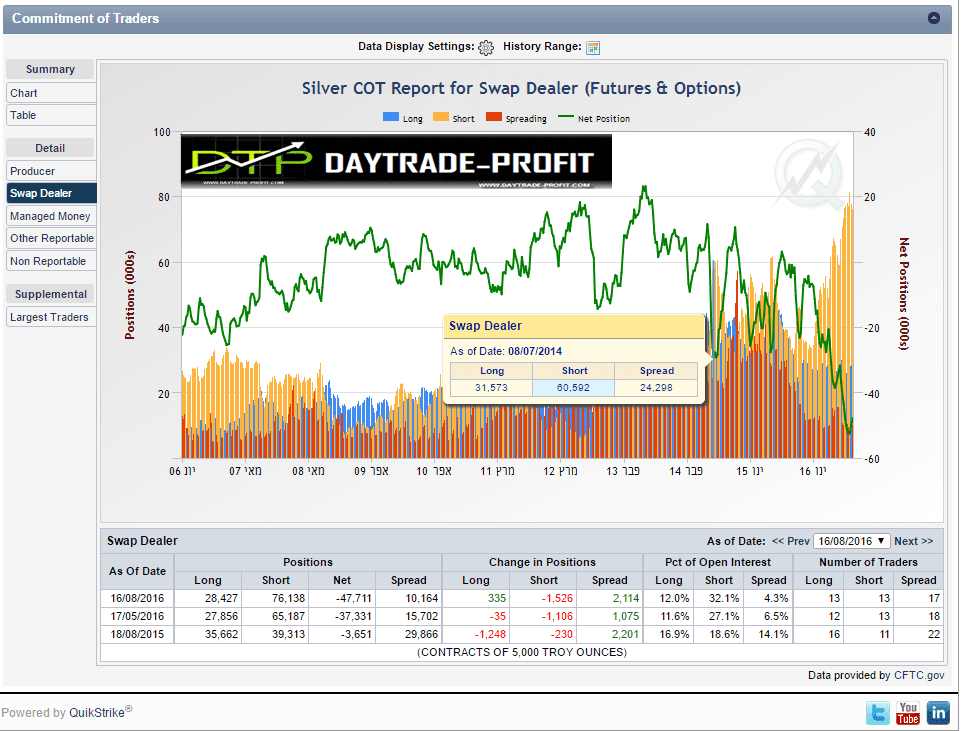
Task: Open the YouTube icon in footer
Action: [908, 713]
